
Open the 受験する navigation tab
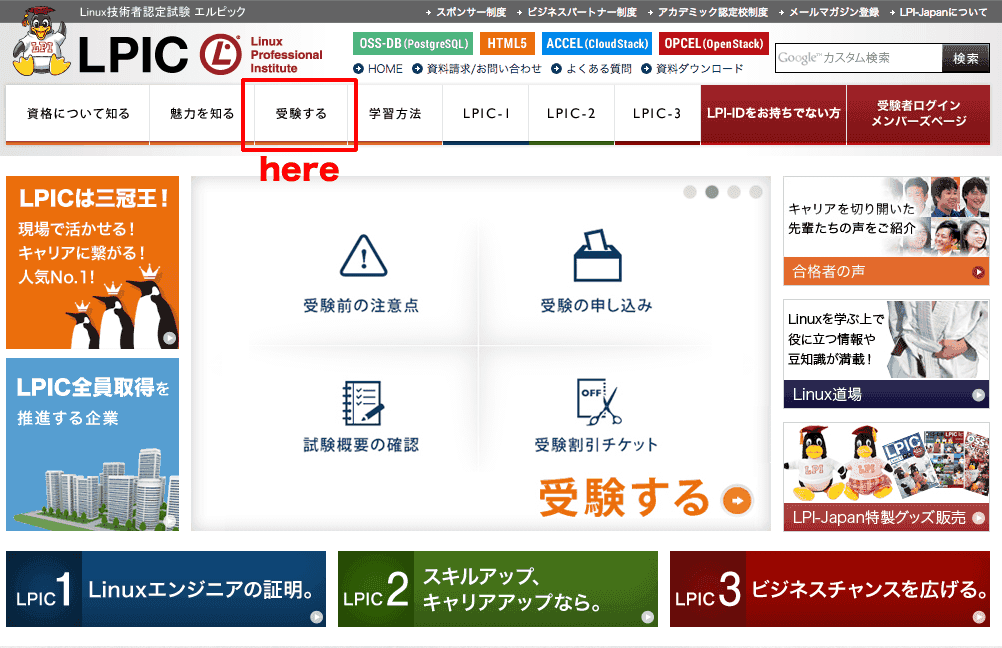[x=300, y=113]
